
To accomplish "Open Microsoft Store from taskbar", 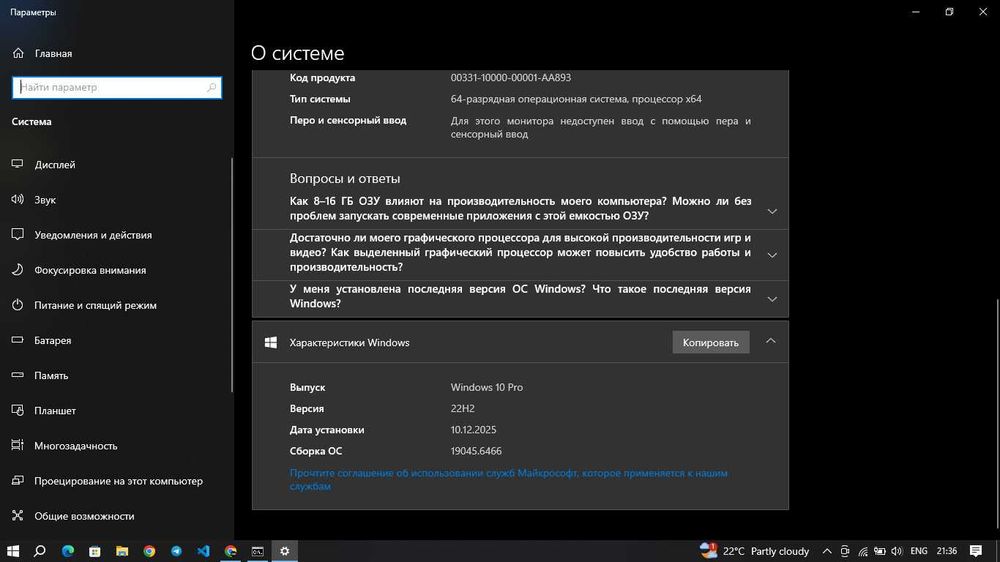I will coord(94,551).
